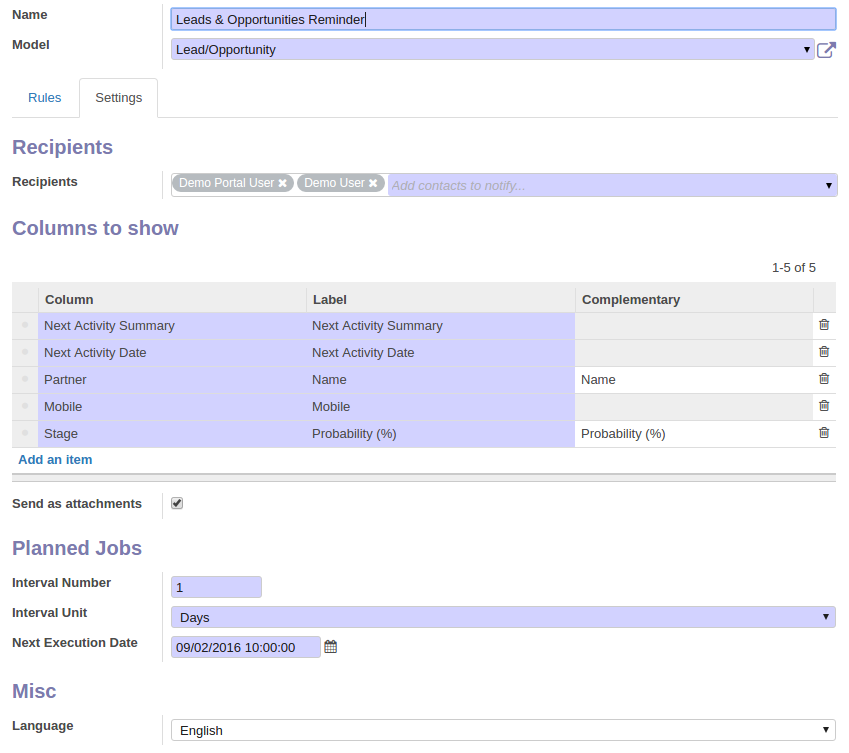Edit the Interval Number field
Screen dimensions: 849x753
tap(217, 587)
